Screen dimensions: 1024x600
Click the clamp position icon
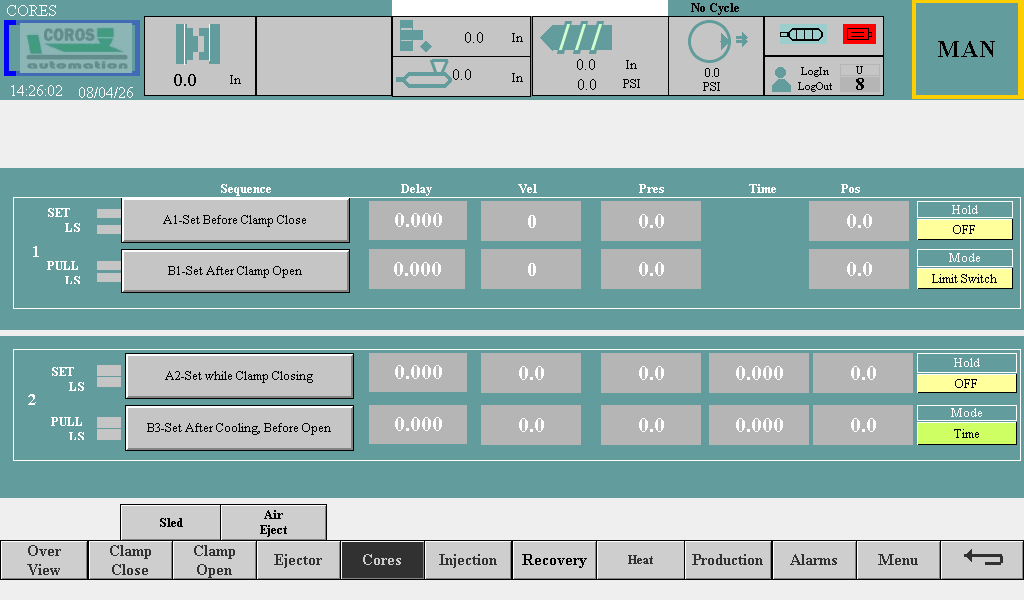pos(198,43)
